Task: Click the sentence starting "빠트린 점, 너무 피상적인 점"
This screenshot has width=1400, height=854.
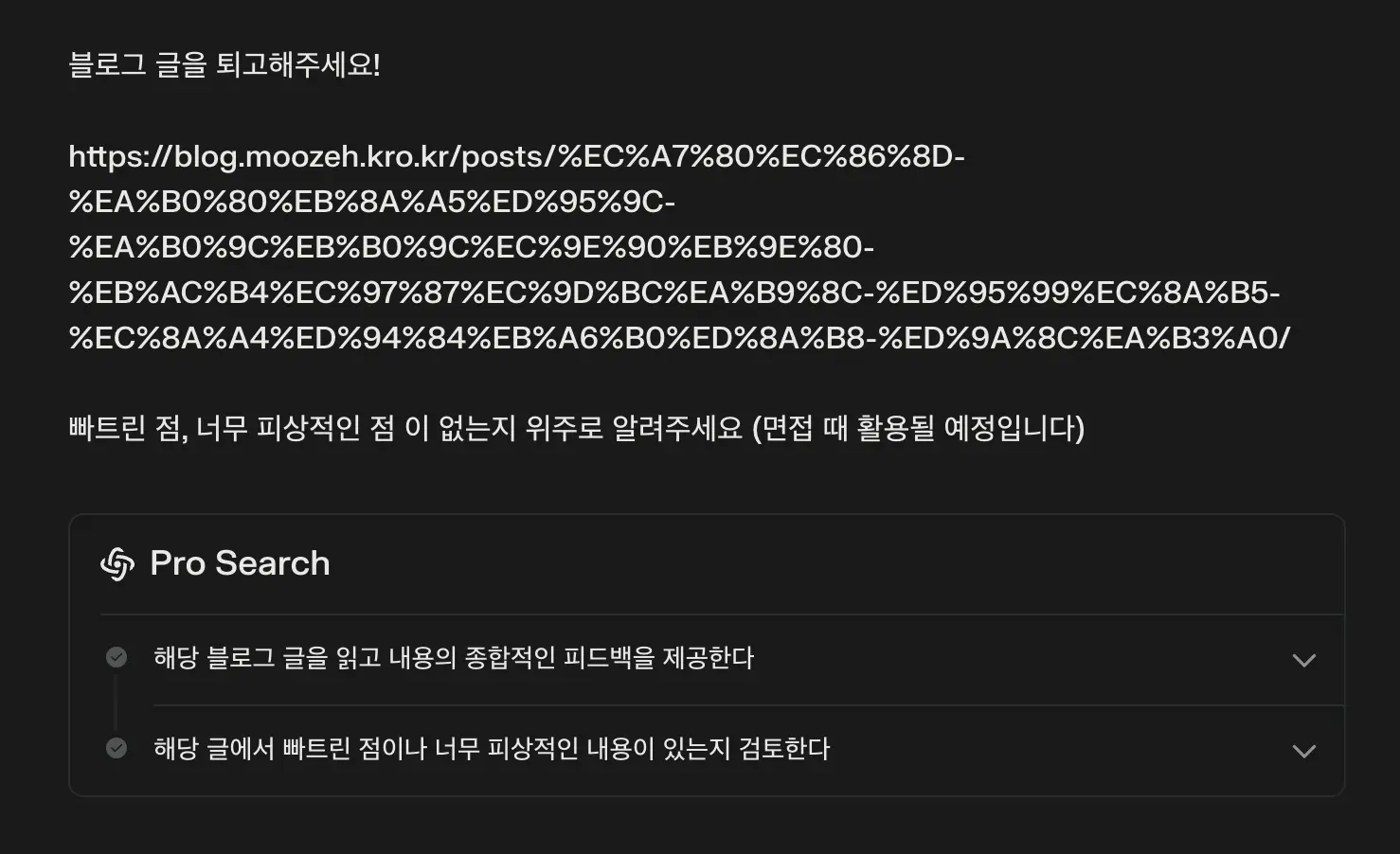Action: [x=405, y=429]
